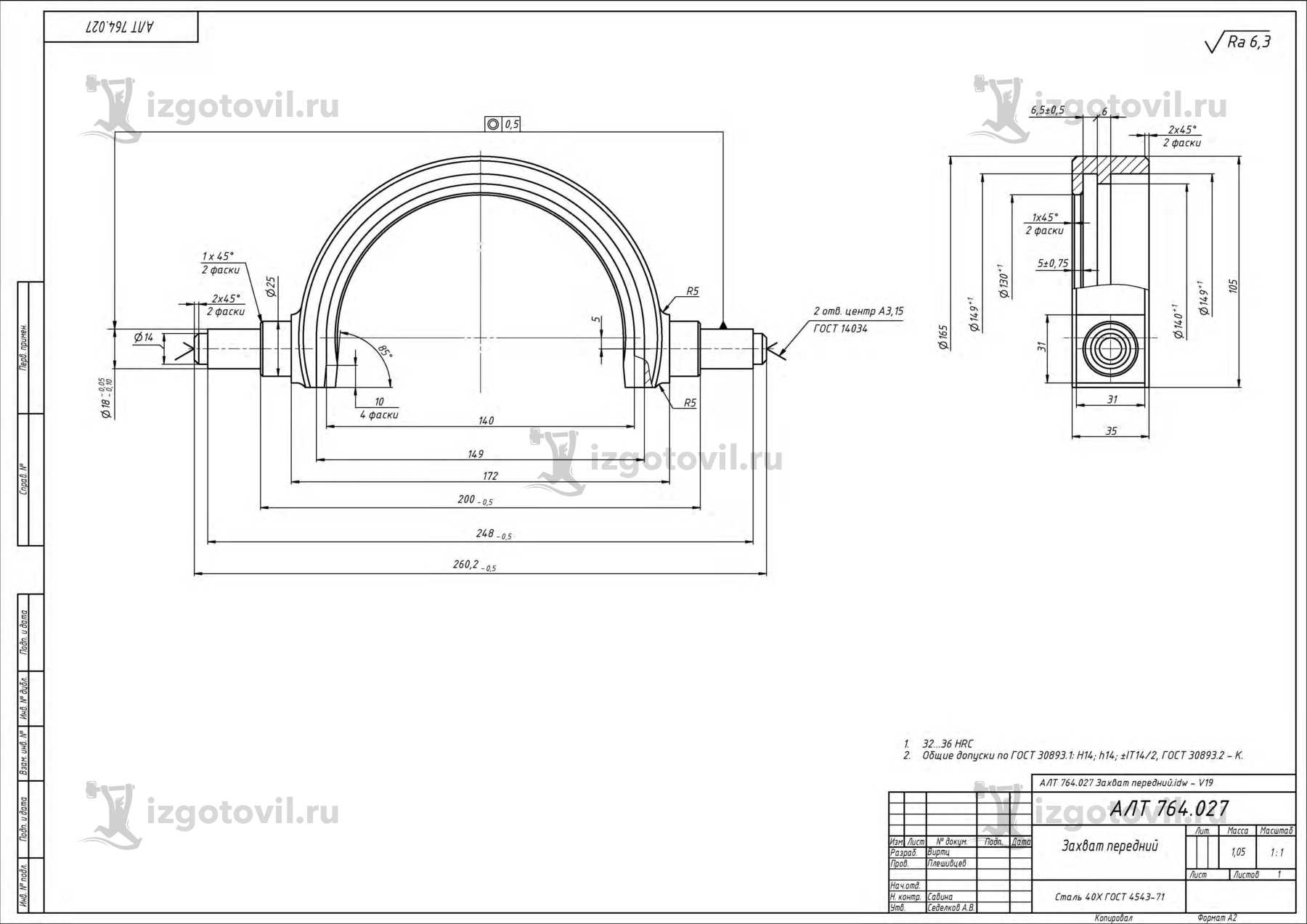Click the Ø140+1 diameter dimension
The height and width of the screenshot is (924, 1307).
coord(1179,322)
